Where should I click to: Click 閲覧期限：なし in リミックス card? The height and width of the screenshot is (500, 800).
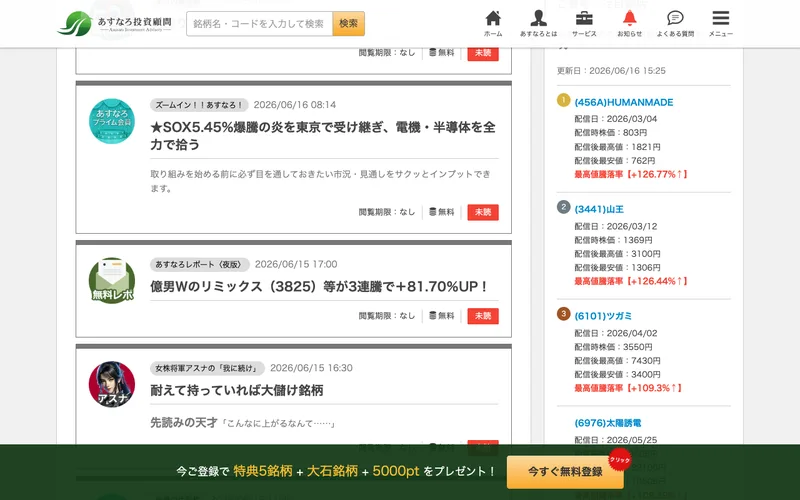(387, 315)
